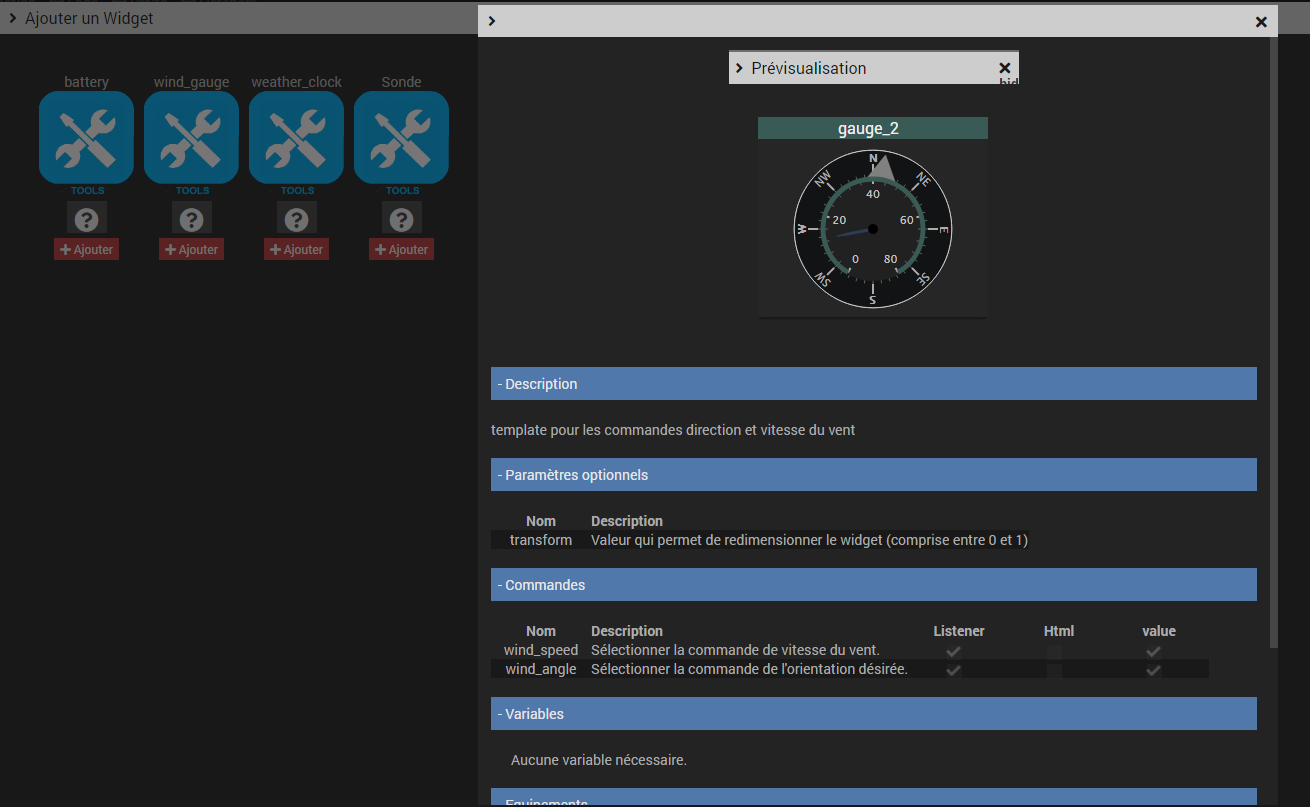This screenshot has height=807, width=1310.
Task: Click the template description text
Action: pyautogui.click(x=673, y=430)
